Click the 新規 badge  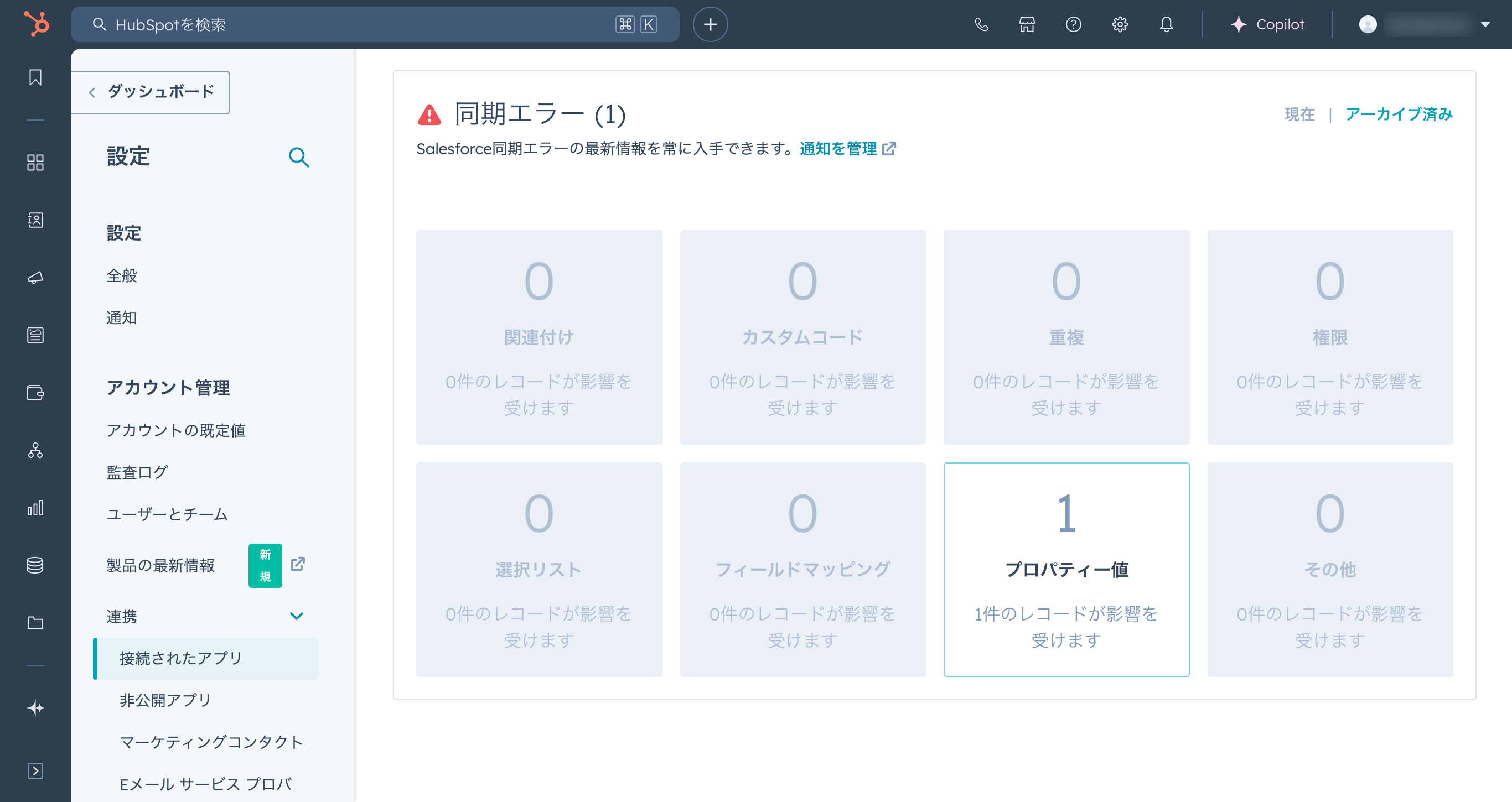click(265, 566)
